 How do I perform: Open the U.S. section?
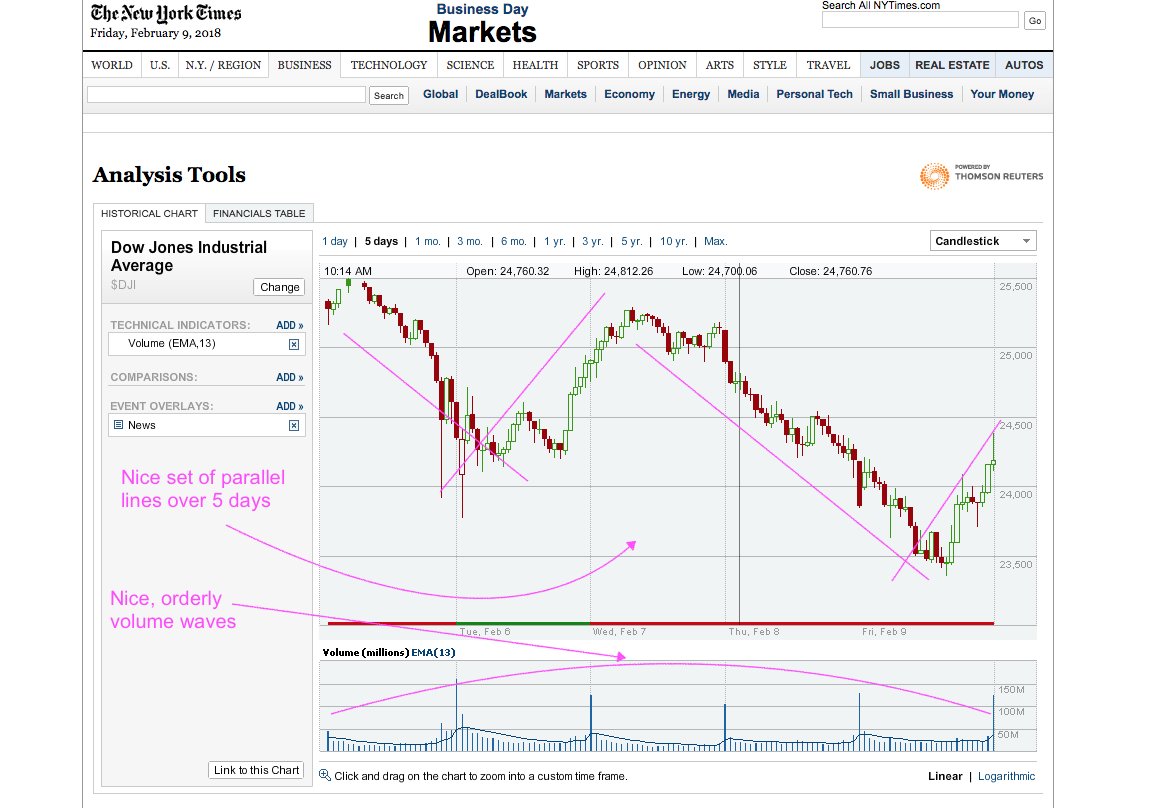(159, 65)
